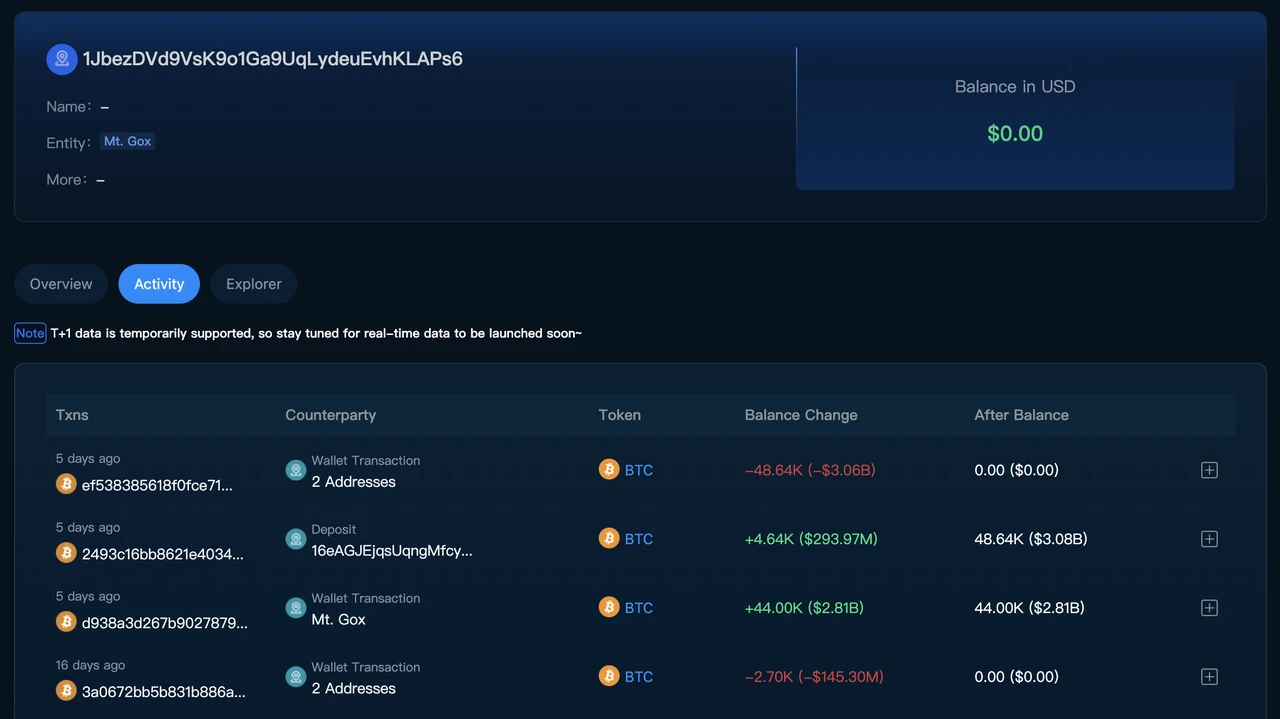Click BTC token link in the deposit row

pos(639,539)
